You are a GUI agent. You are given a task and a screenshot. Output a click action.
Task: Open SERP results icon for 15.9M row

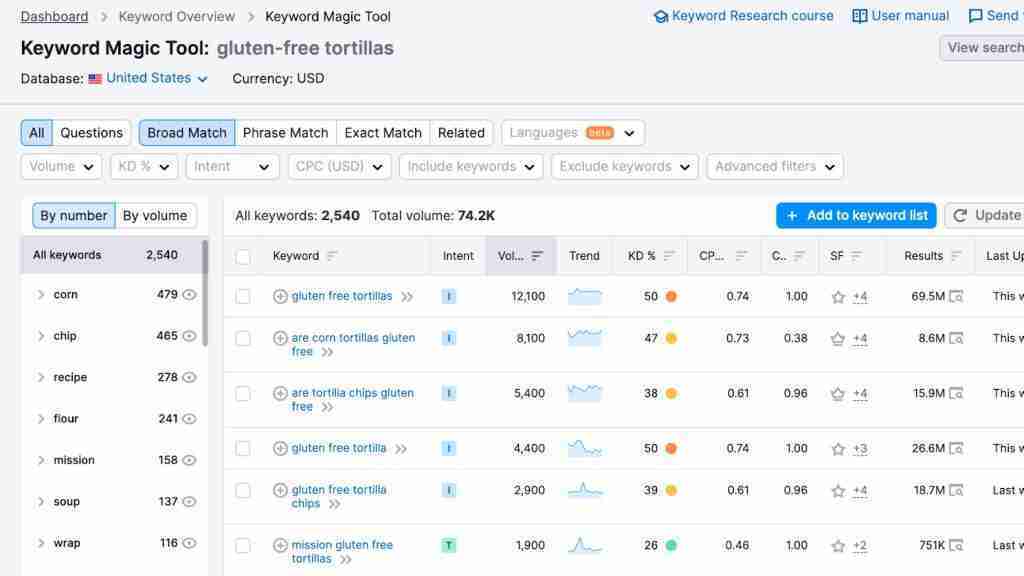click(956, 393)
